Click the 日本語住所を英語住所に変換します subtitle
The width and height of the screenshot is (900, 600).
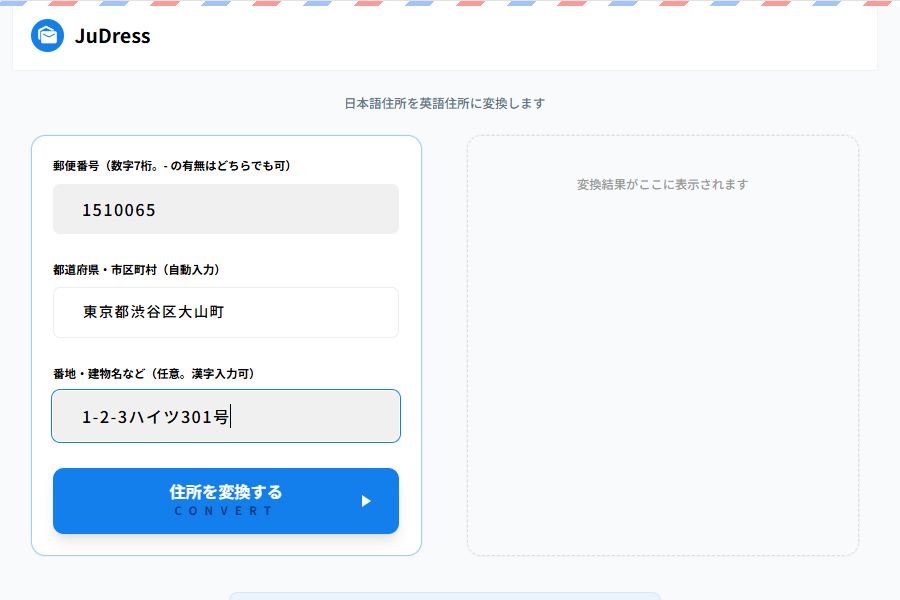(445, 103)
